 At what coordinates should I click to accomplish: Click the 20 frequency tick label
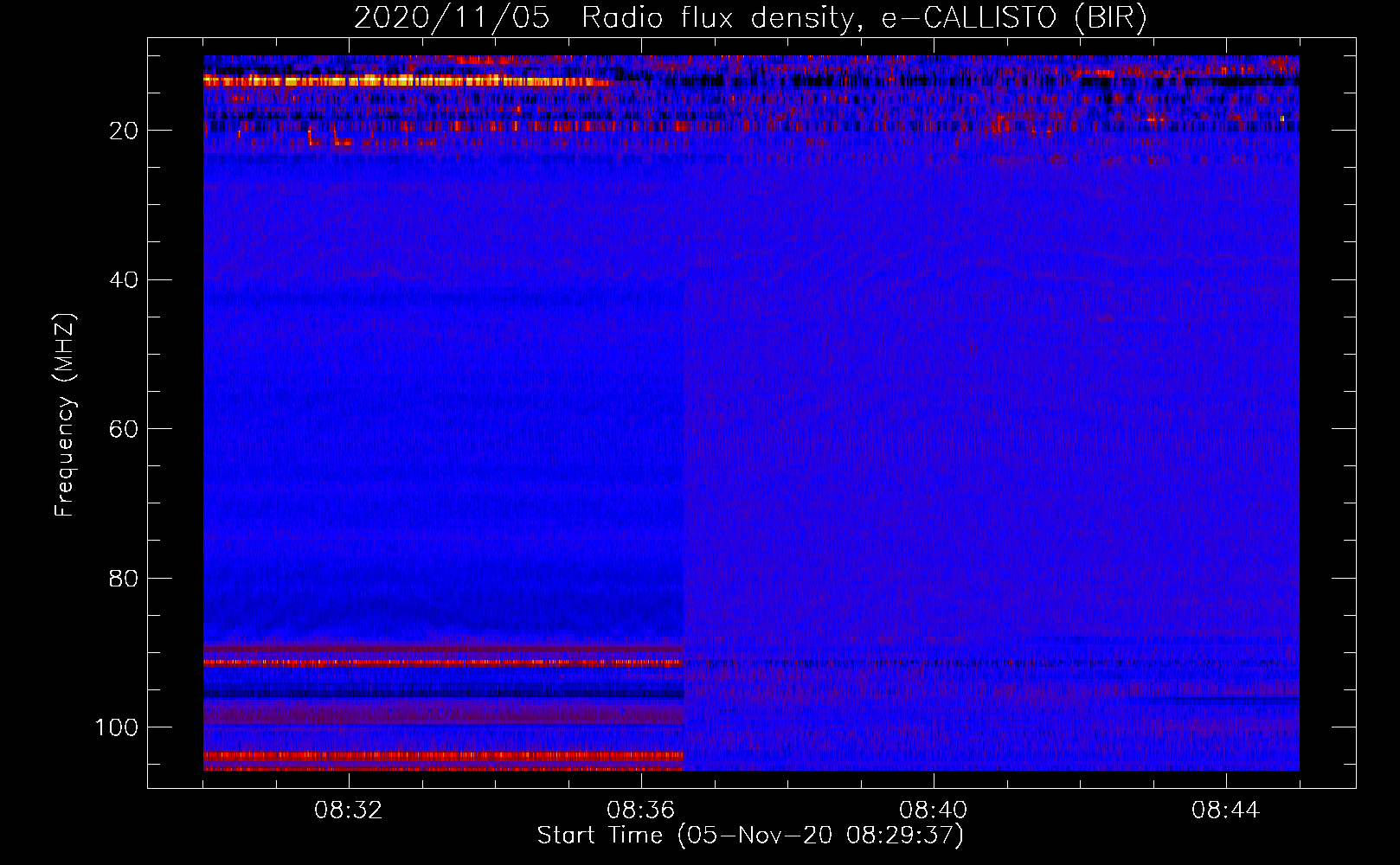(x=125, y=131)
